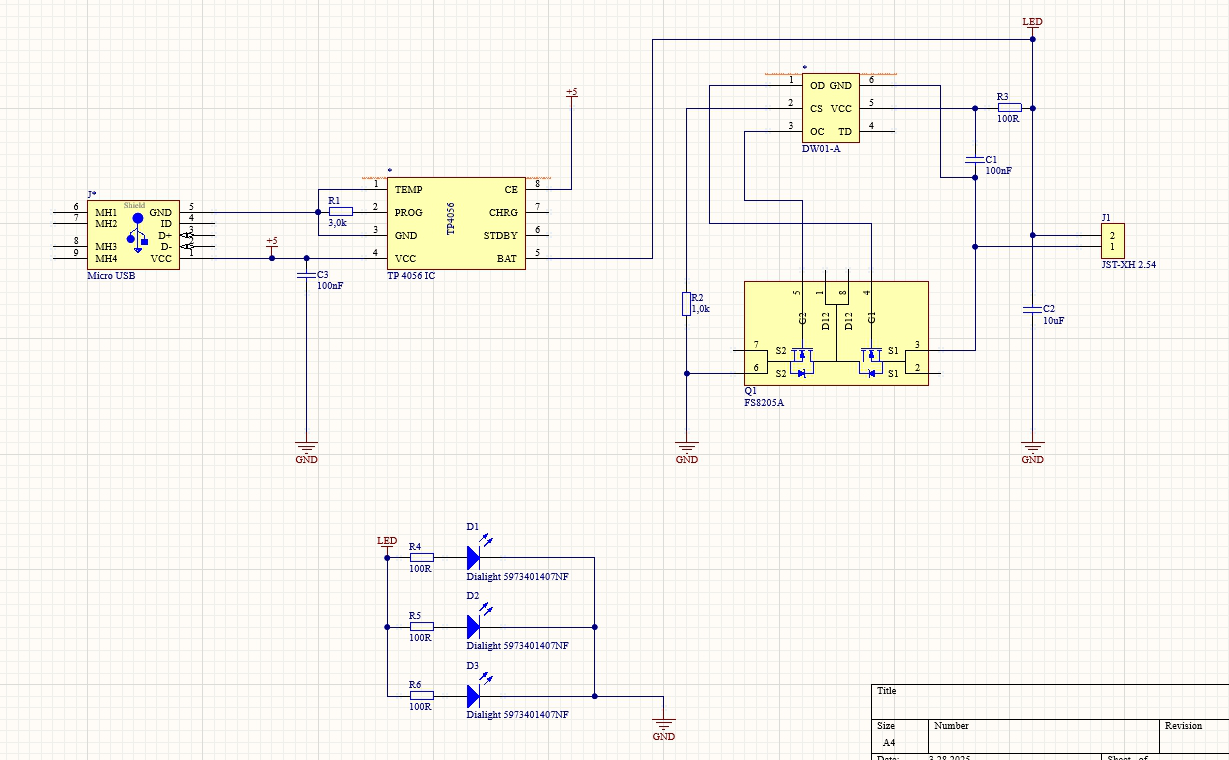Click the 'TP 4056 IC' comment text
The height and width of the screenshot is (760, 1229).
click(411, 275)
